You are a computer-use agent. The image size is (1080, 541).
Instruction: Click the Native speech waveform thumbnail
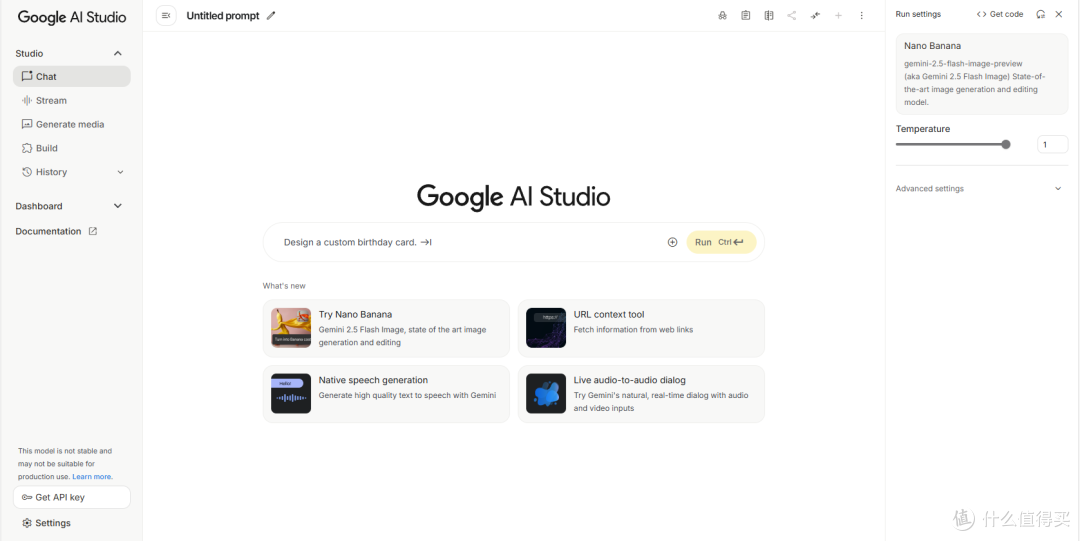pos(291,394)
